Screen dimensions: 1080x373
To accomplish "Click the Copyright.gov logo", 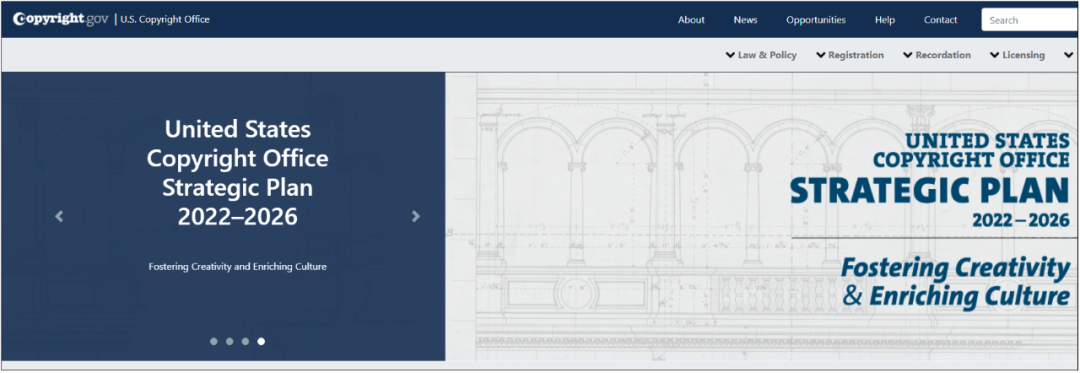I will point(61,19).
